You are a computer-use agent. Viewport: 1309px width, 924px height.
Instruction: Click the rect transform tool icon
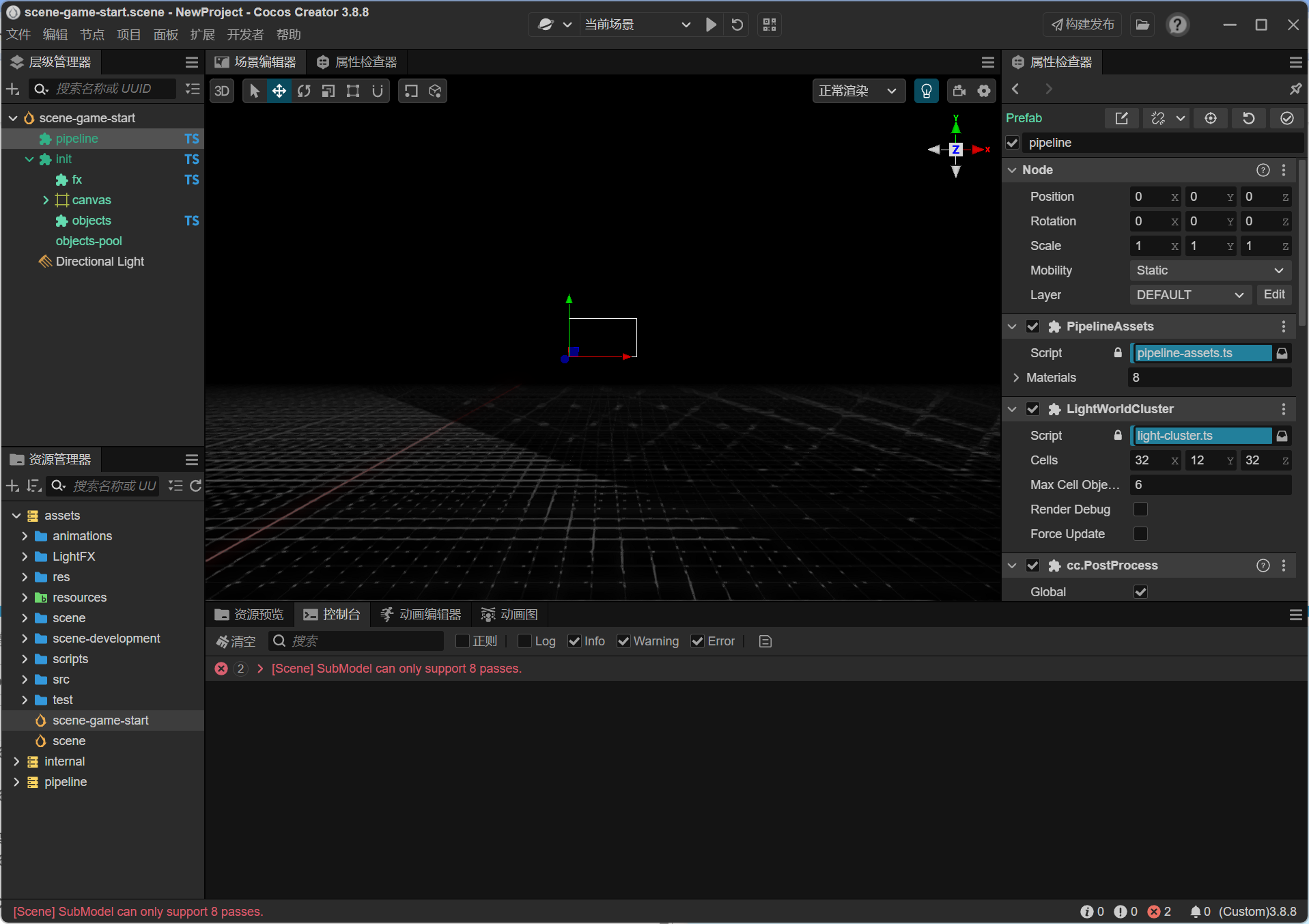click(x=353, y=91)
